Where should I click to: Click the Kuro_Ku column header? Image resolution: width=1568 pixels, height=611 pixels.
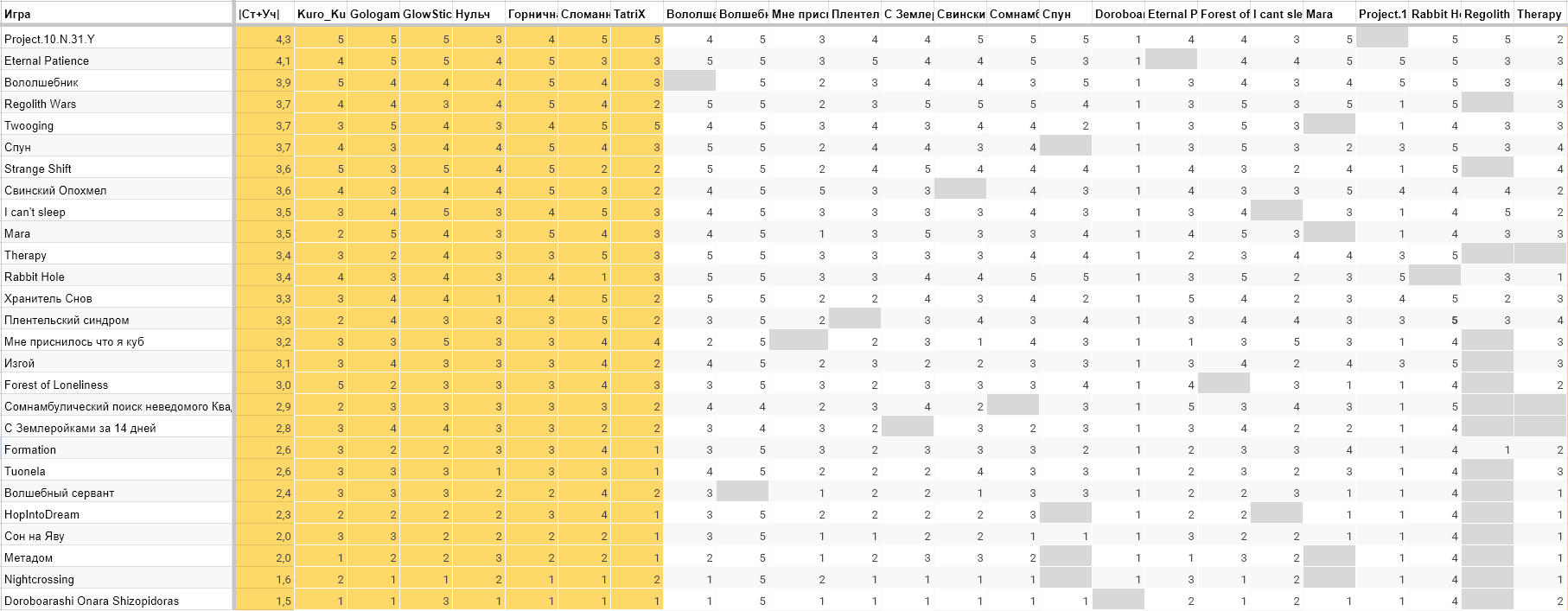tap(321, 14)
